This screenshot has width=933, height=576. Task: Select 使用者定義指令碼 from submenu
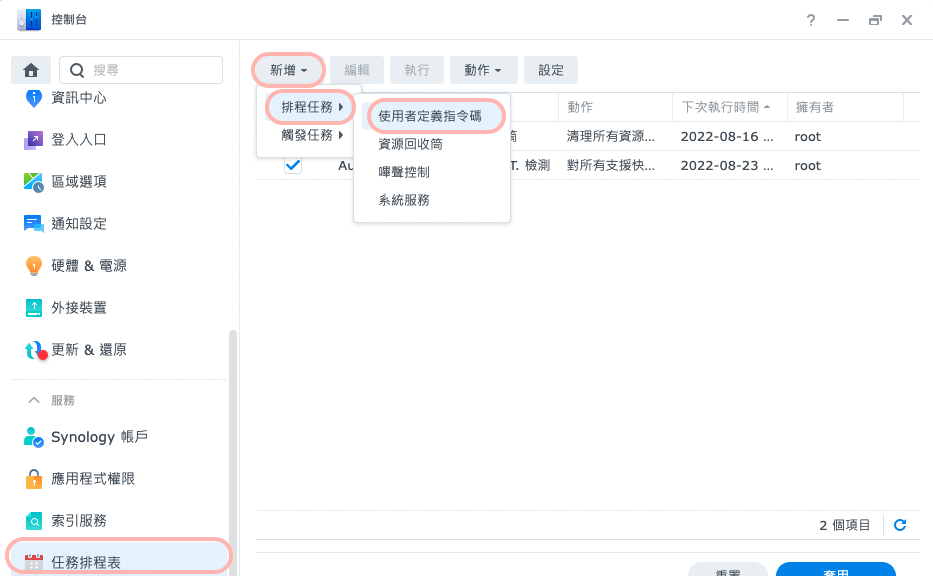430,116
